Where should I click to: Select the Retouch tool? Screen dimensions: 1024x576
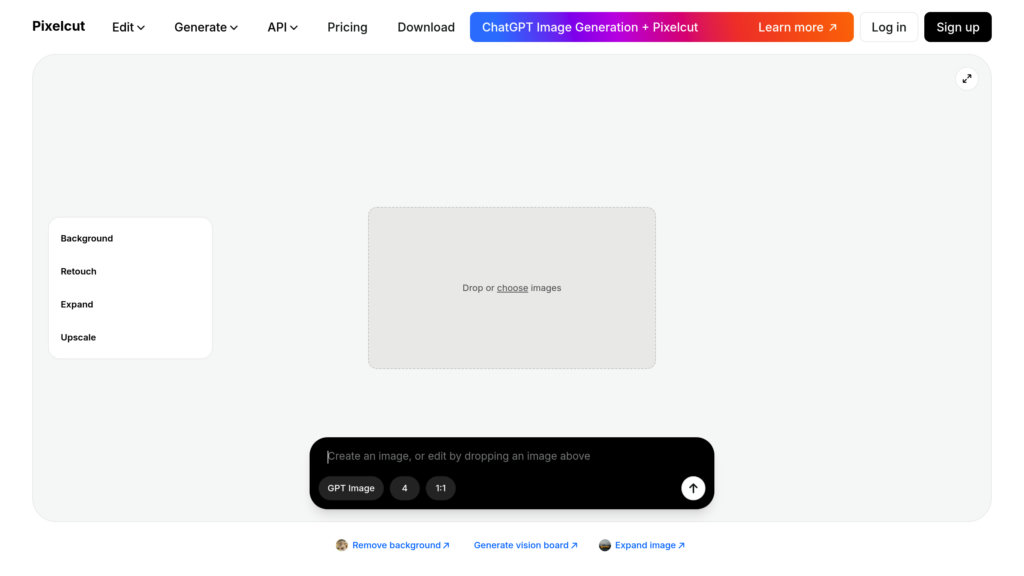tap(79, 271)
